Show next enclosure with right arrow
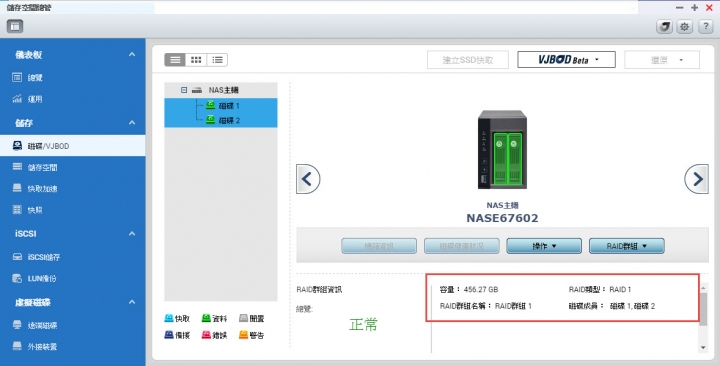The image size is (720, 366). coord(697,179)
